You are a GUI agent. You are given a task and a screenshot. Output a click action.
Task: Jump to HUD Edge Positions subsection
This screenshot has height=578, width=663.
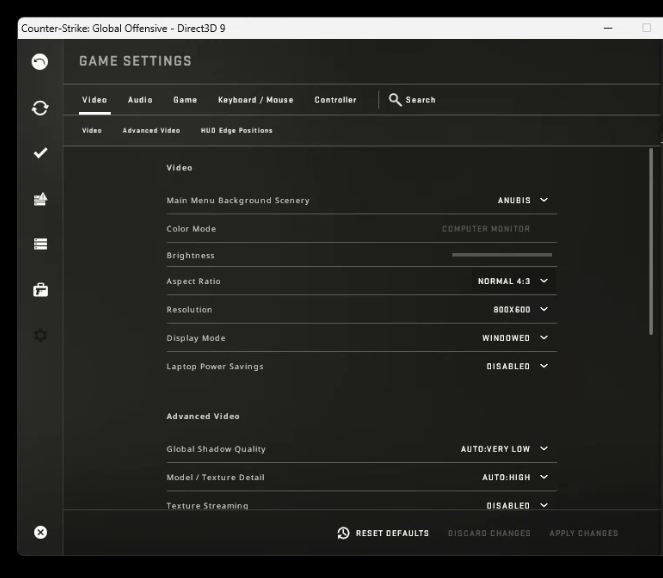point(236,130)
